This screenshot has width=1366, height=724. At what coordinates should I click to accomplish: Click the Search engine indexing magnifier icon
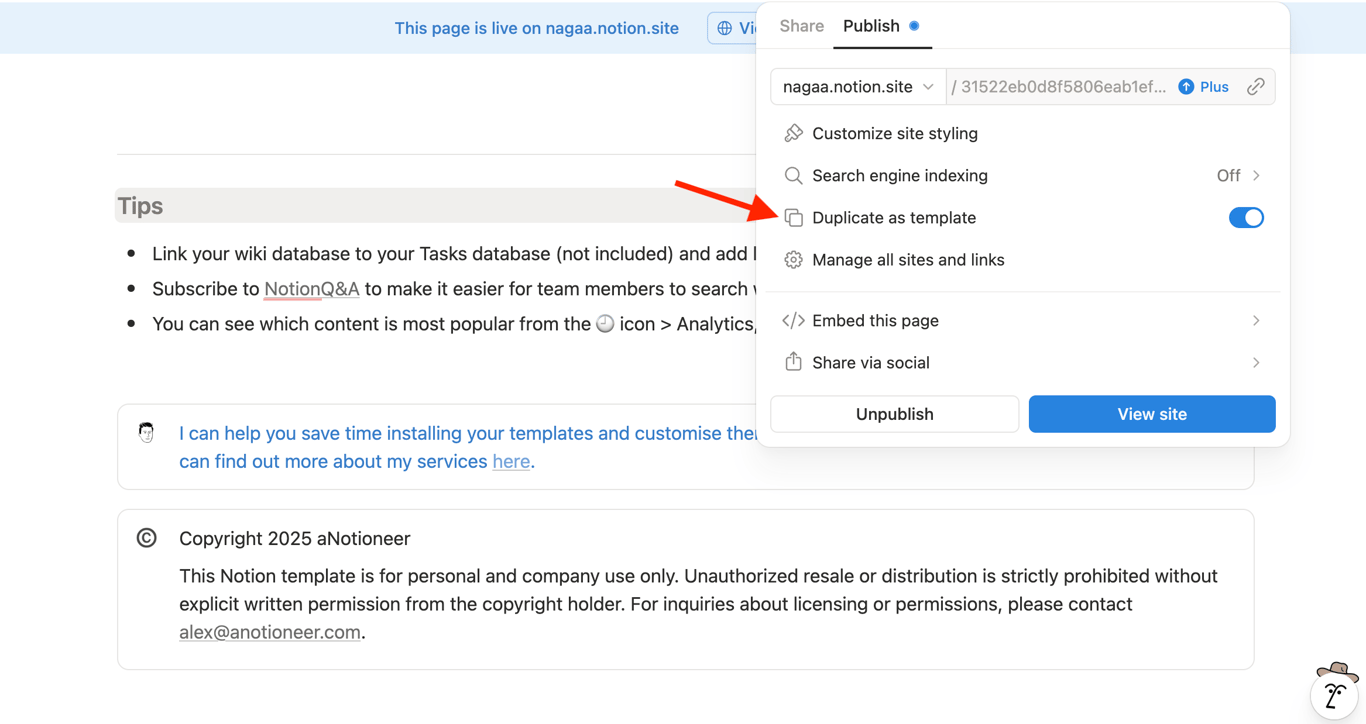coord(793,175)
